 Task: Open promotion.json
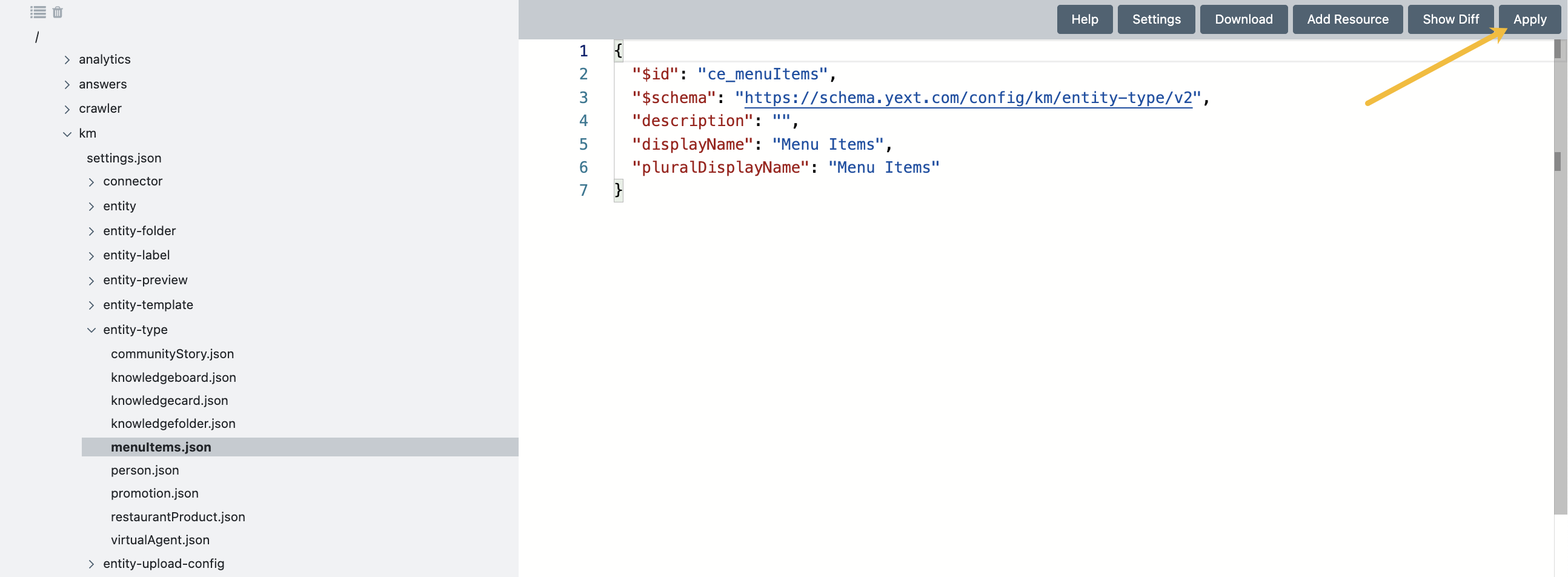tap(154, 493)
